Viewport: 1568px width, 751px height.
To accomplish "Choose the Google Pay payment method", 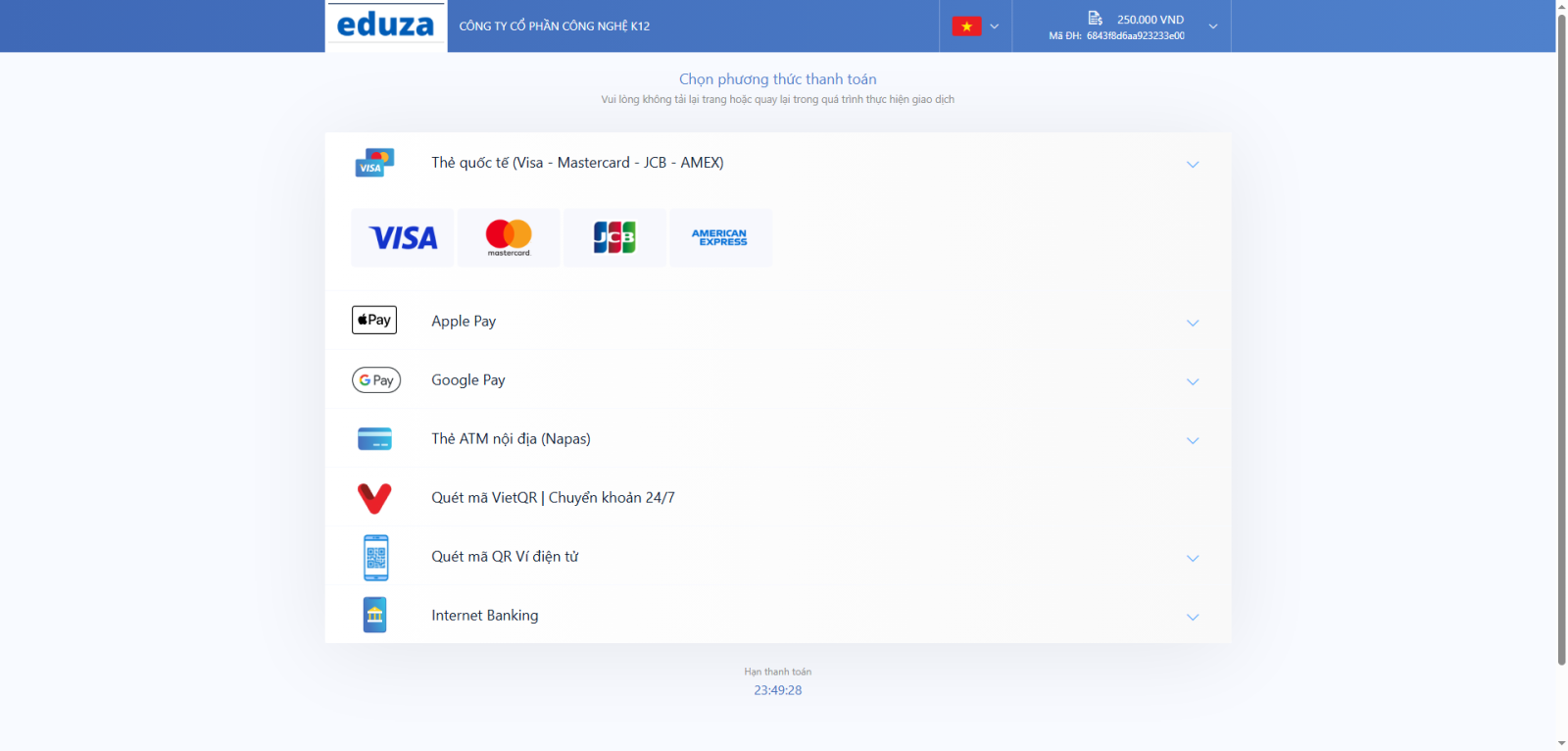I will click(x=778, y=379).
